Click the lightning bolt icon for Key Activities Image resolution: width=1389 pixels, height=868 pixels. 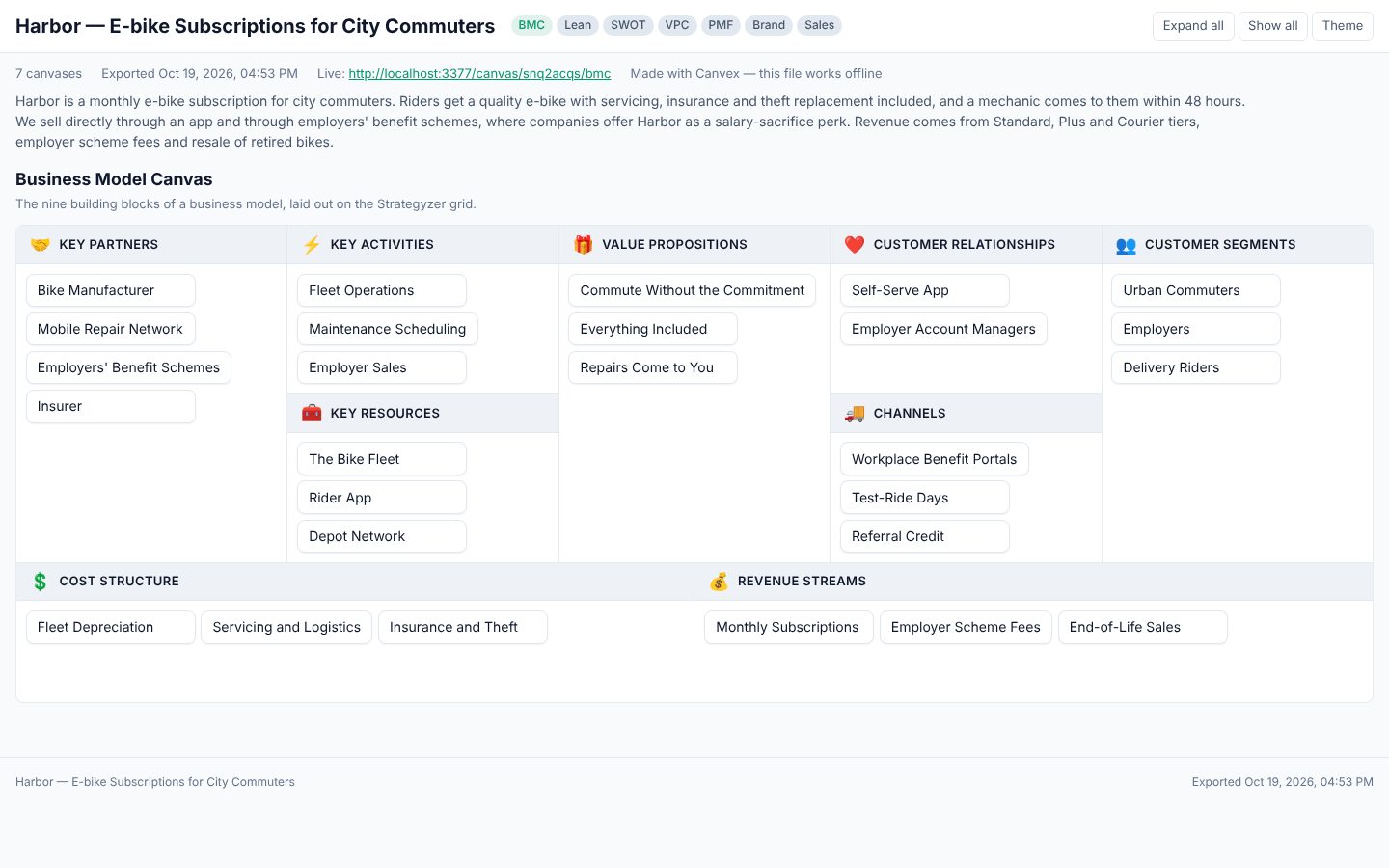[312, 245]
